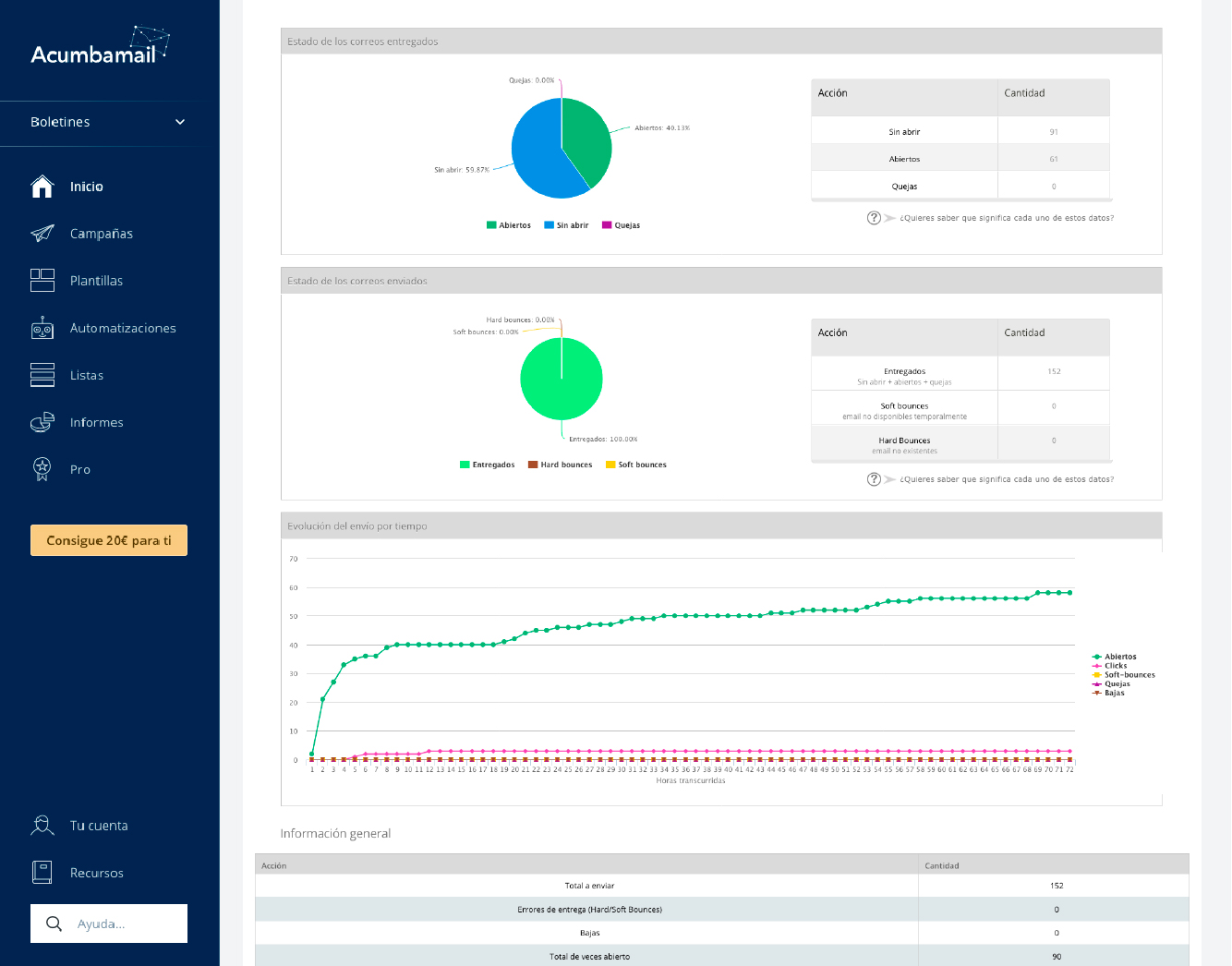Click Evolución del envío por tiempo header
Image resolution: width=1232 pixels, height=966 pixels.
(x=721, y=526)
